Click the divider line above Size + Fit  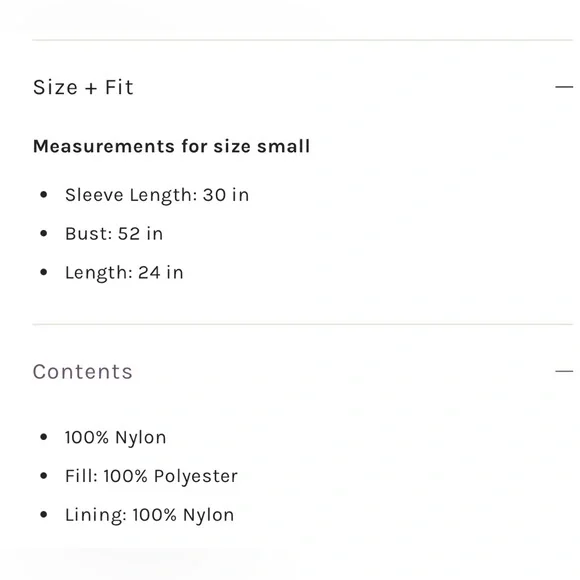click(x=303, y=40)
